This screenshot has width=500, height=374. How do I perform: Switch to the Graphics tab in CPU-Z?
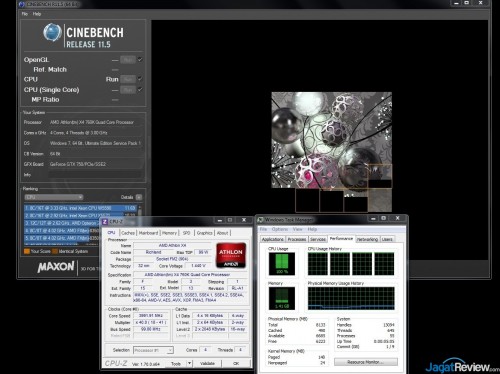coord(204,233)
